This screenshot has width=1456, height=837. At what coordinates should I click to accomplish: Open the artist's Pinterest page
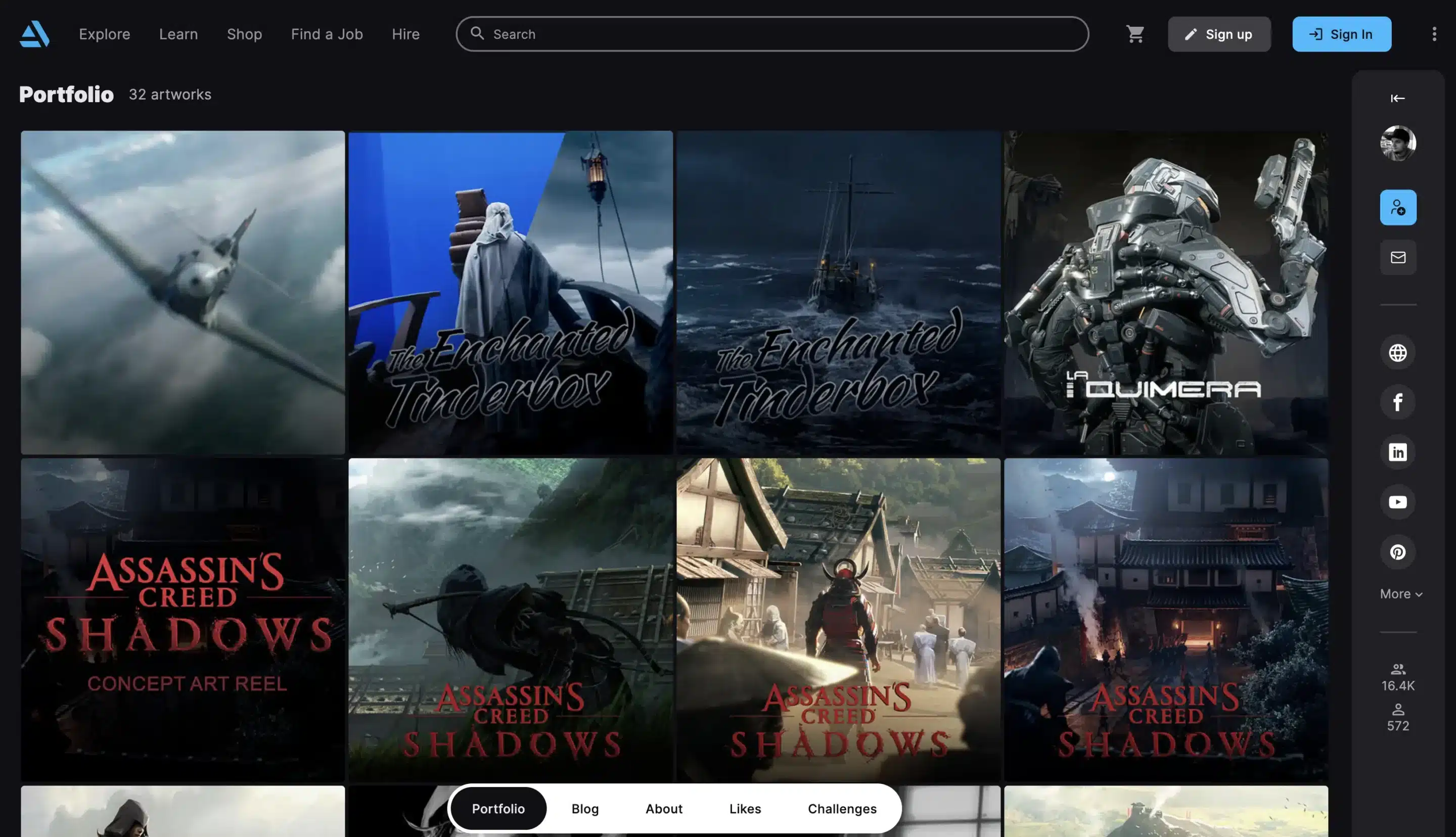[1398, 552]
